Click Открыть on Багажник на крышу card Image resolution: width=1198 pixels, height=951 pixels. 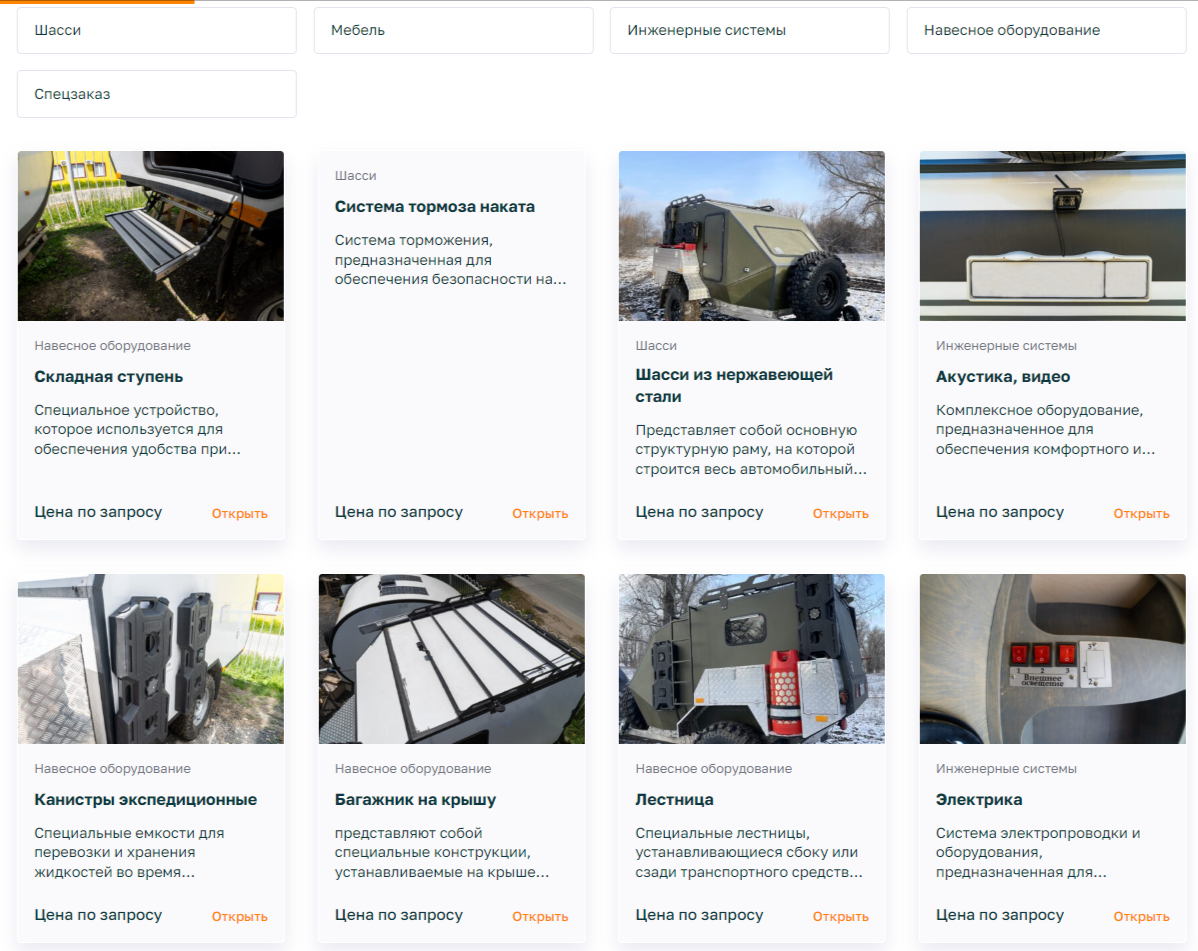[540, 917]
